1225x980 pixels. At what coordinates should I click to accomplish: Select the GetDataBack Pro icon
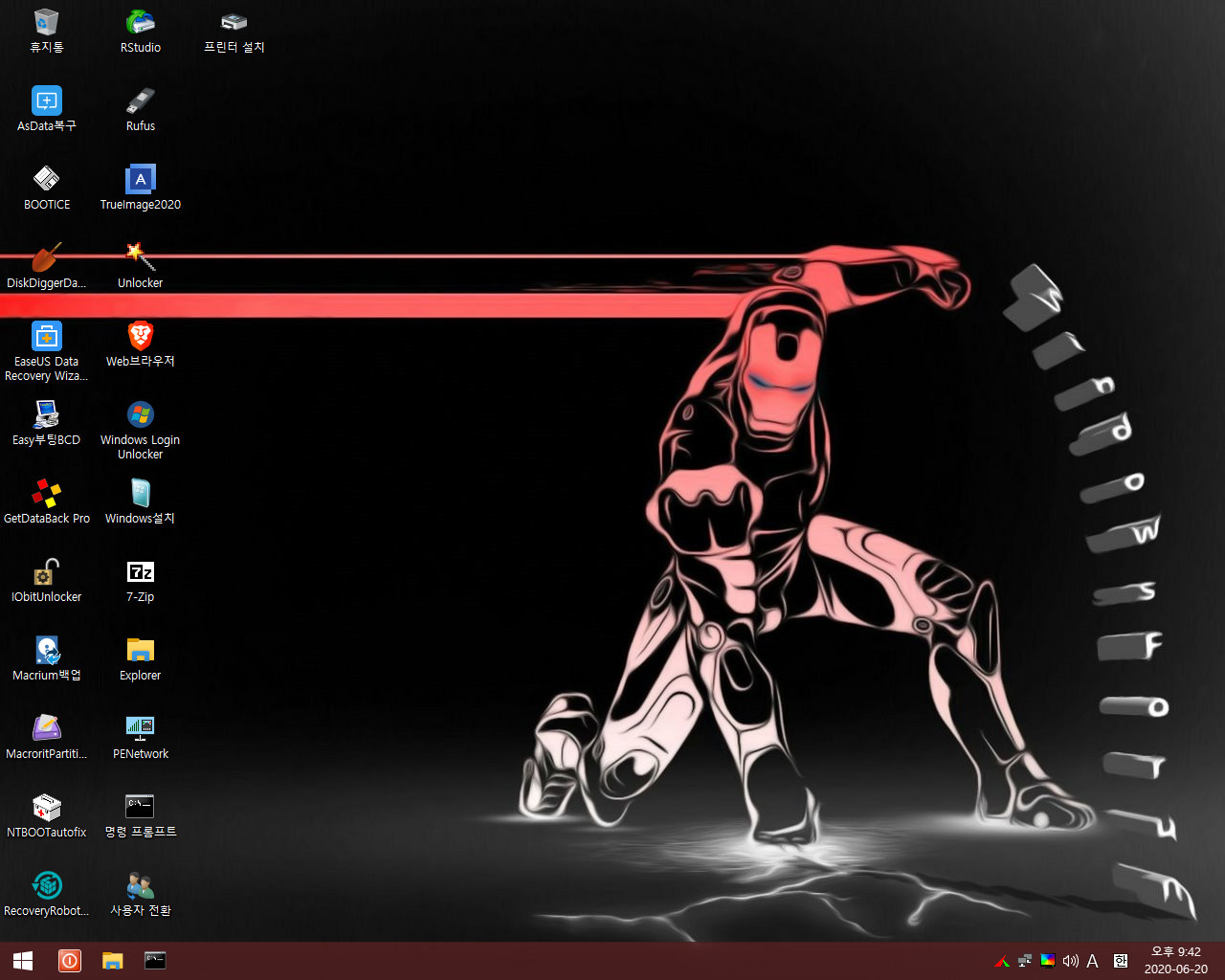point(46,501)
